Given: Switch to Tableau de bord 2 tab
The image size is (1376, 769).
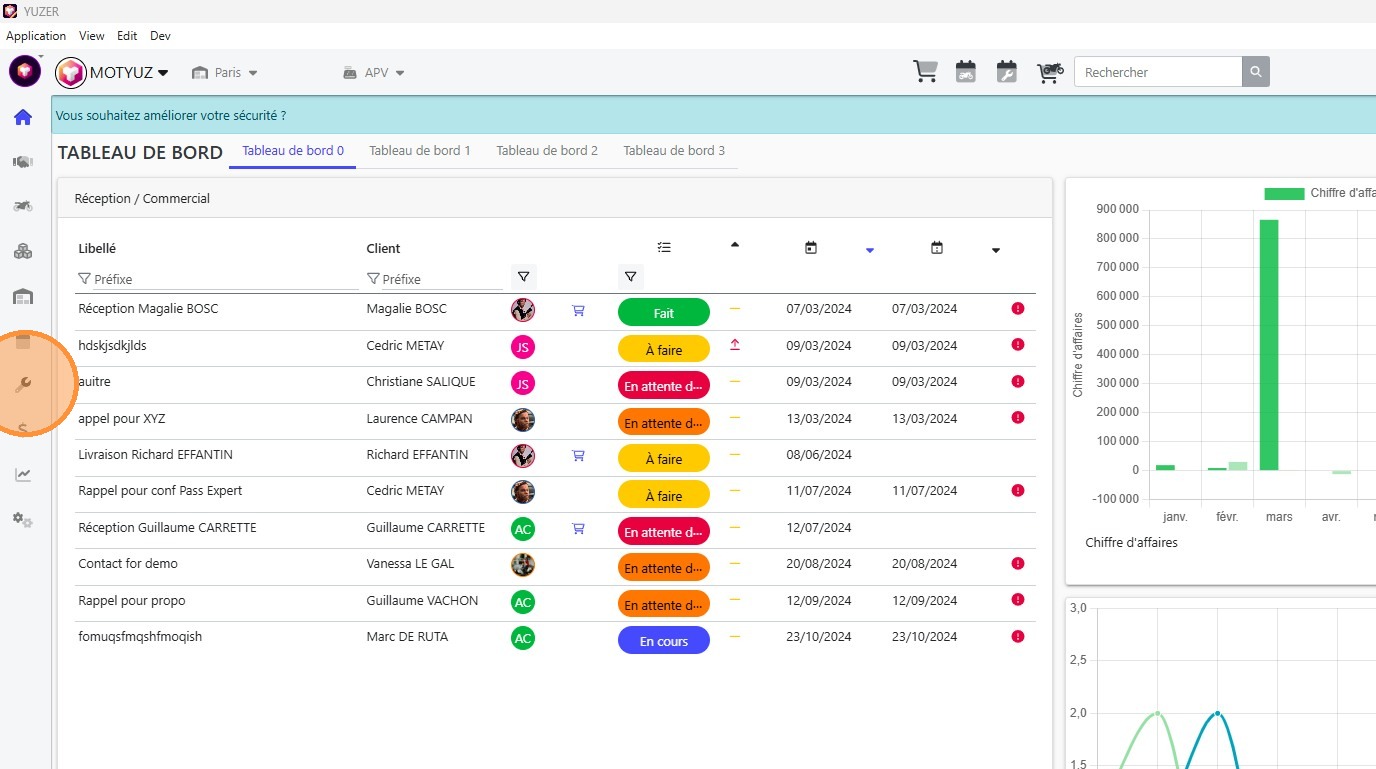Looking at the screenshot, I should click(547, 151).
